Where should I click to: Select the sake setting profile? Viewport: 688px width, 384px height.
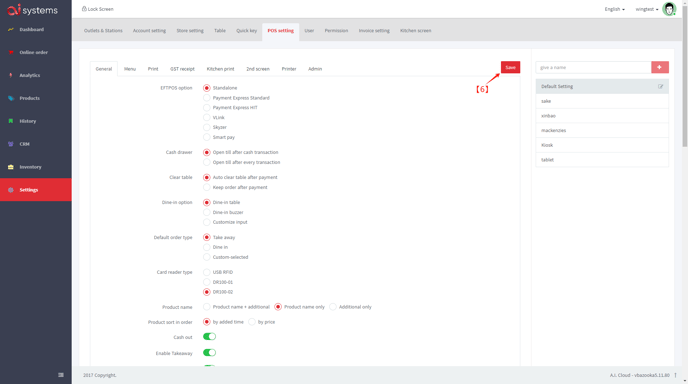(x=602, y=101)
